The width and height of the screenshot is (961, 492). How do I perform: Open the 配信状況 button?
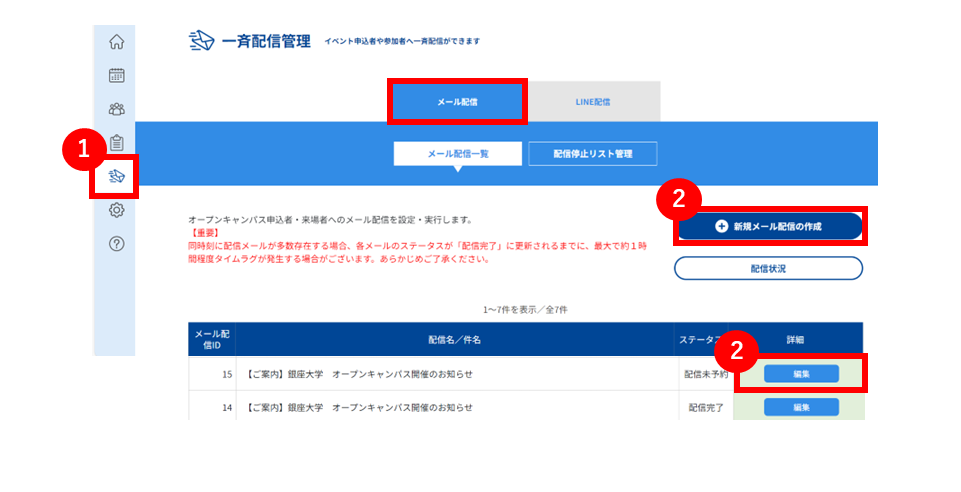tap(769, 268)
